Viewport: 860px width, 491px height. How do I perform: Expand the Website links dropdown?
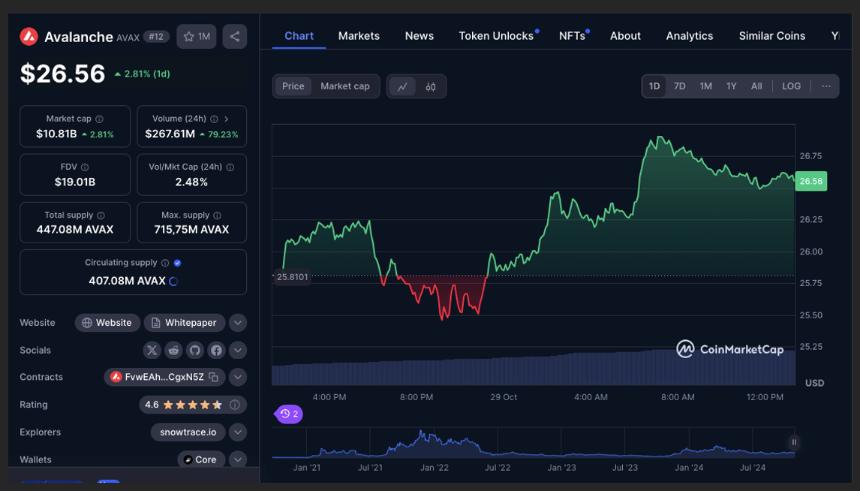pyautogui.click(x=237, y=323)
